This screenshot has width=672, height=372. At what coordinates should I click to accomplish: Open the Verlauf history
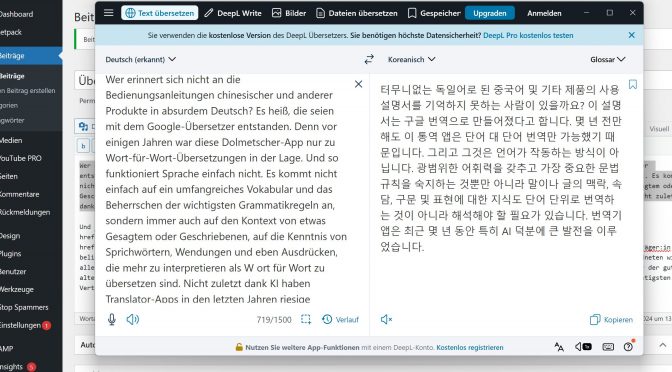(340, 319)
